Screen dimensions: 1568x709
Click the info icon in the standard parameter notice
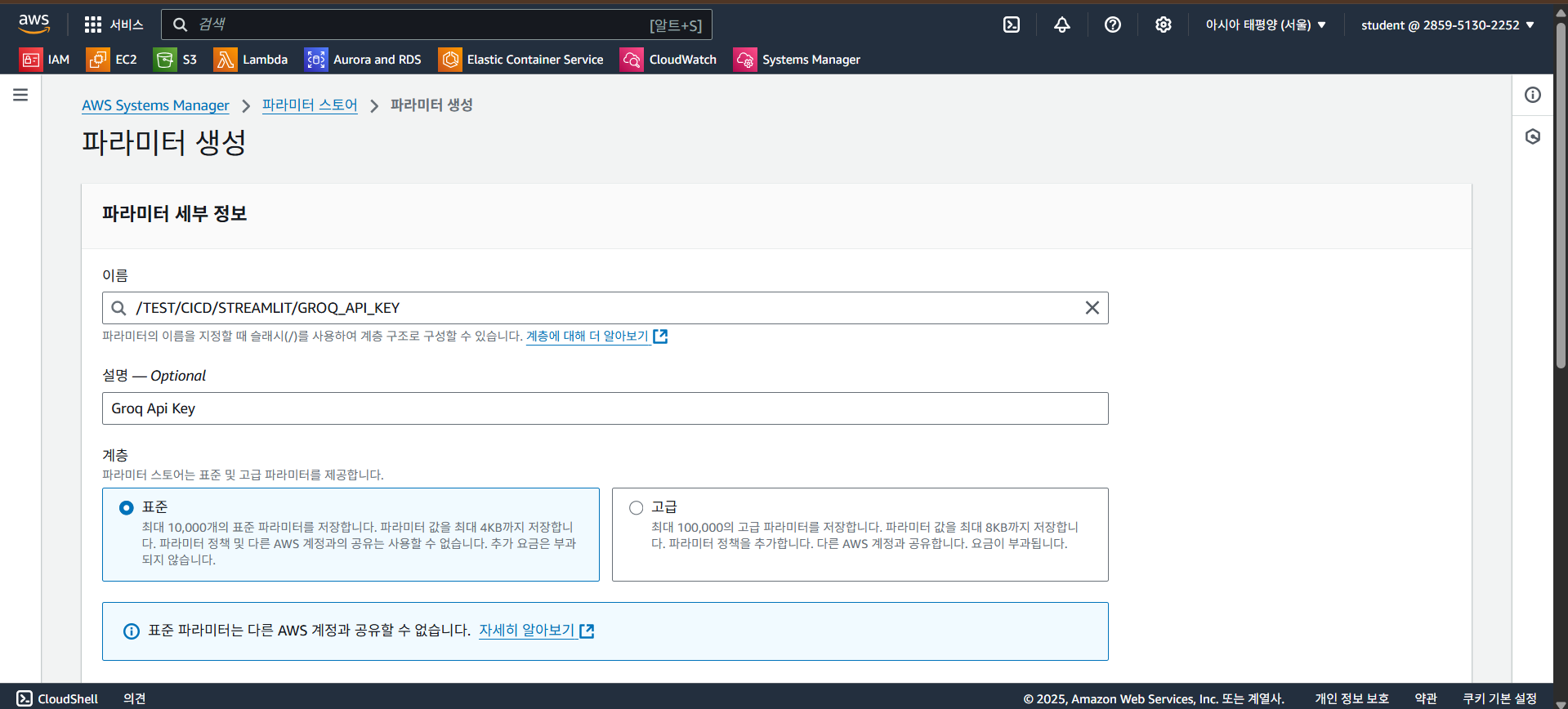[x=131, y=631]
